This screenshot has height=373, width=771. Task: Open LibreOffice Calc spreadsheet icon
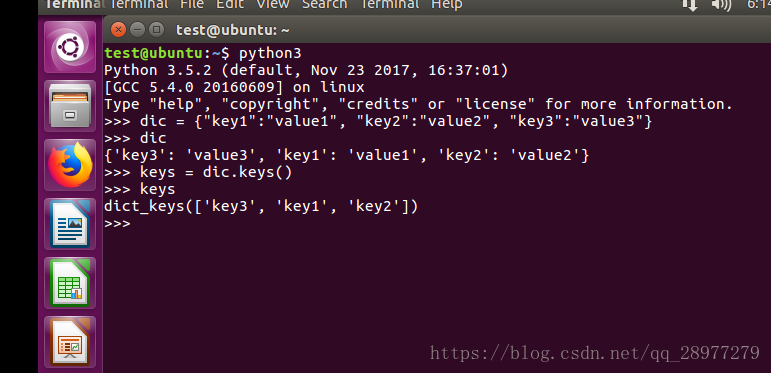pyautogui.click(x=70, y=283)
